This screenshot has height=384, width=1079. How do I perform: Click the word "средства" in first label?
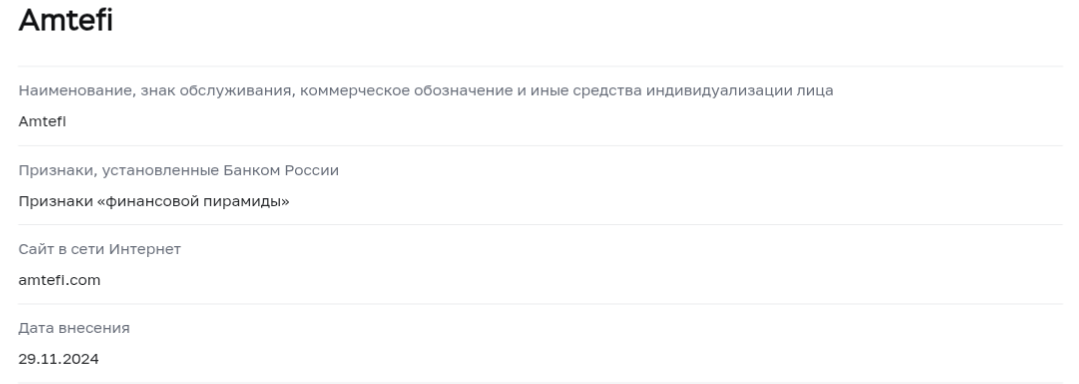tap(605, 91)
